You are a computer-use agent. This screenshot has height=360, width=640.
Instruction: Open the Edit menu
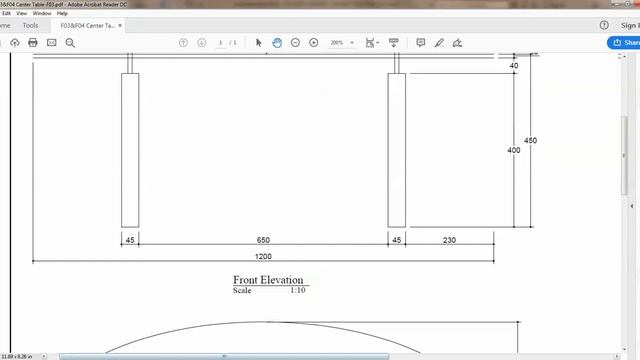7,13
